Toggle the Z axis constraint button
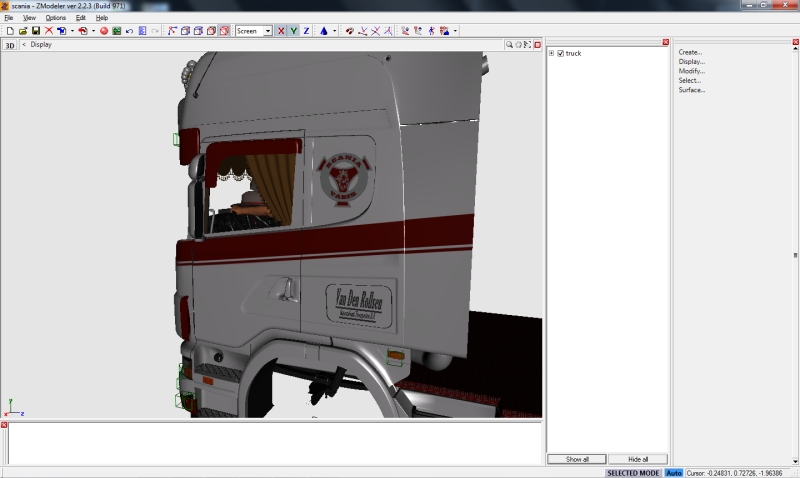This screenshot has width=800, height=478. pyautogui.click(x=306, y=31)
